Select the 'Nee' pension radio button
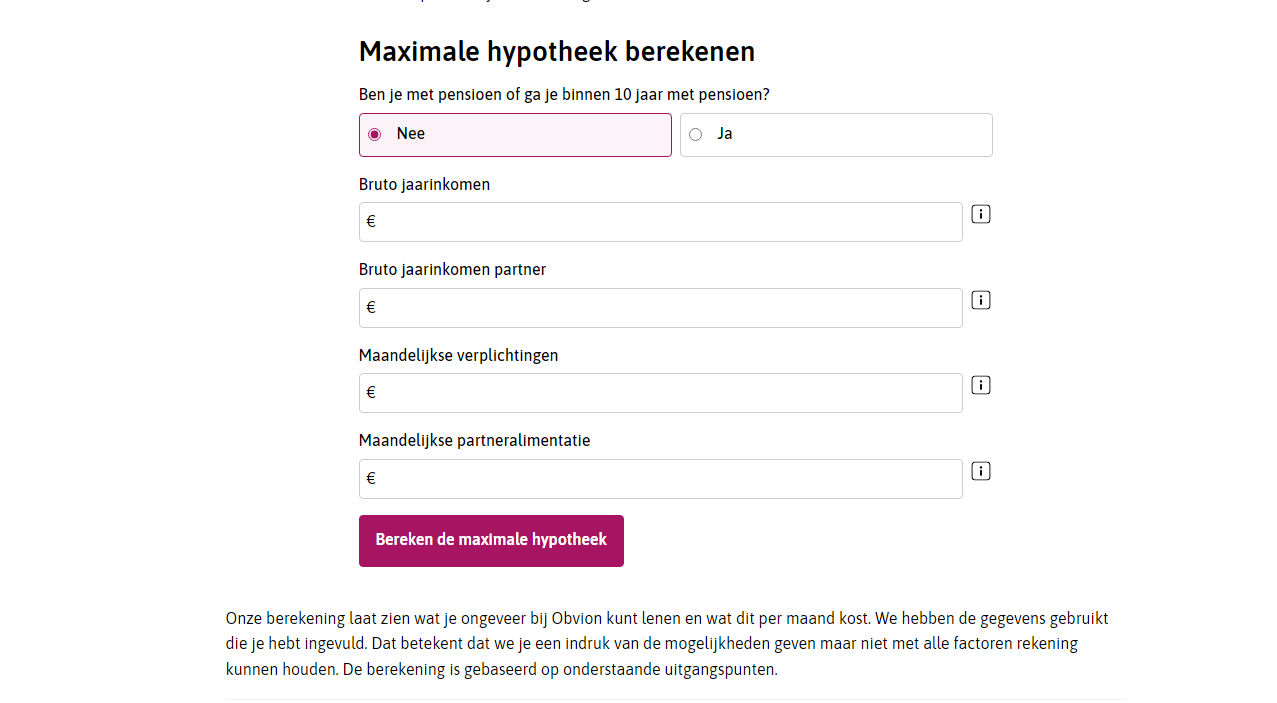 tap(374, 135)
